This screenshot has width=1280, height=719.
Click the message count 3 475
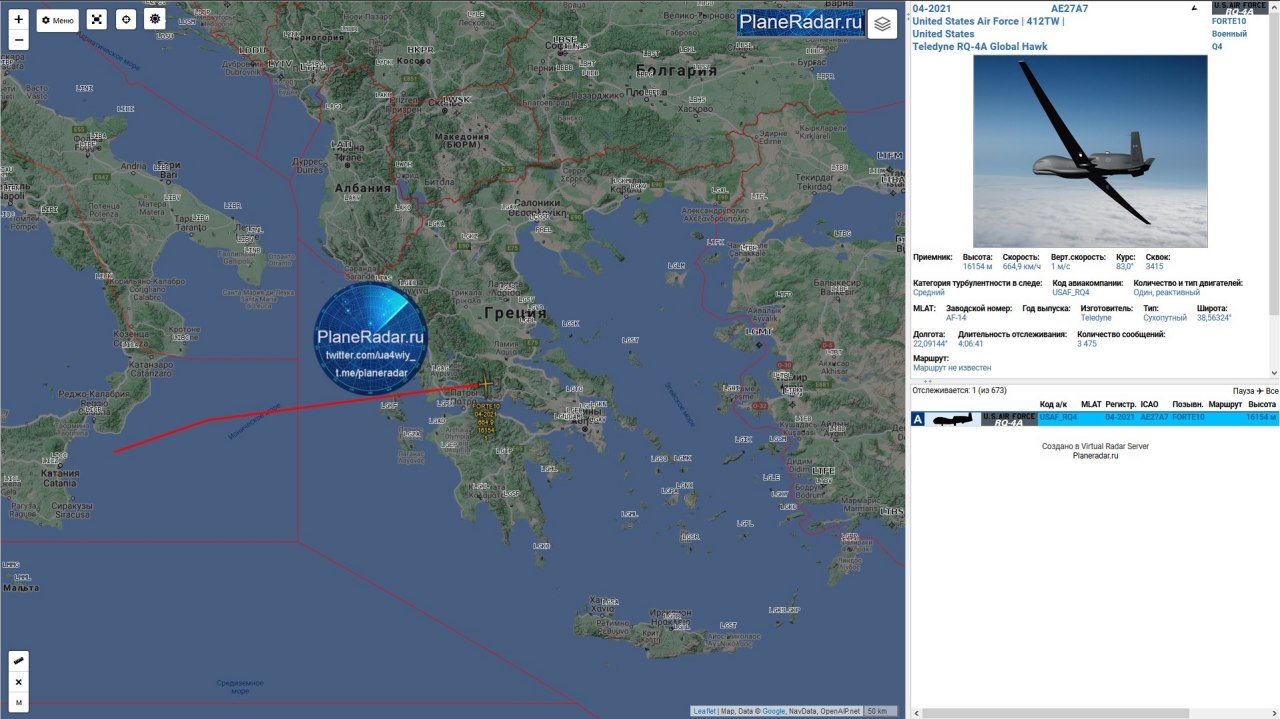tap(1087, 343)
